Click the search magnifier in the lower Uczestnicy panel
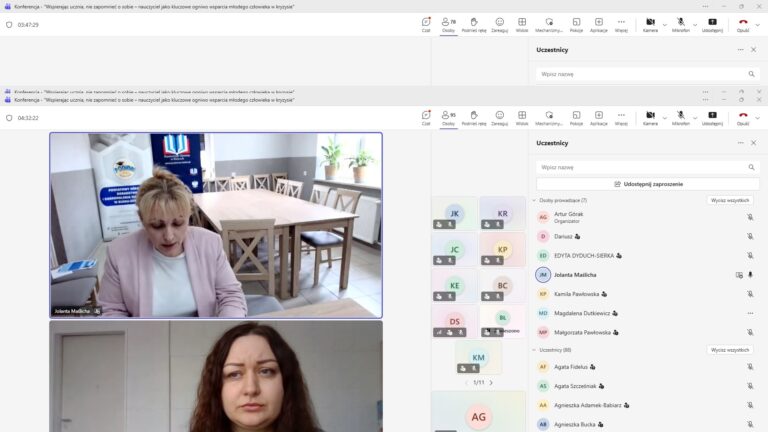Screen dimensions: 768x432 pos(751,168)
